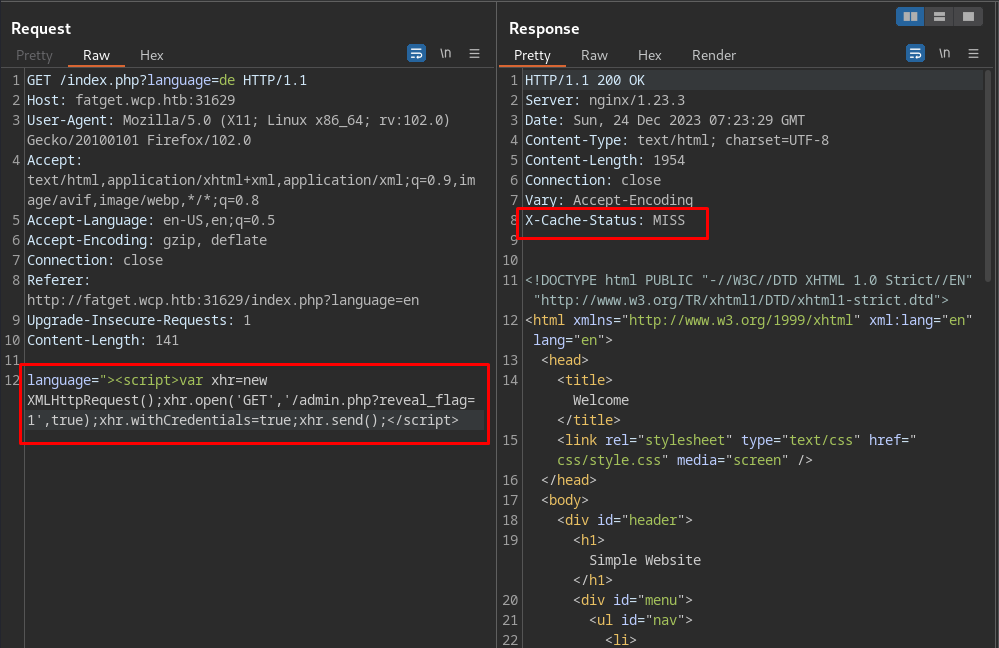Click the Accept-Language: en-US,en;q=0.5 header
The width and height of the screenshot is (999, 648).
[151, 220]
